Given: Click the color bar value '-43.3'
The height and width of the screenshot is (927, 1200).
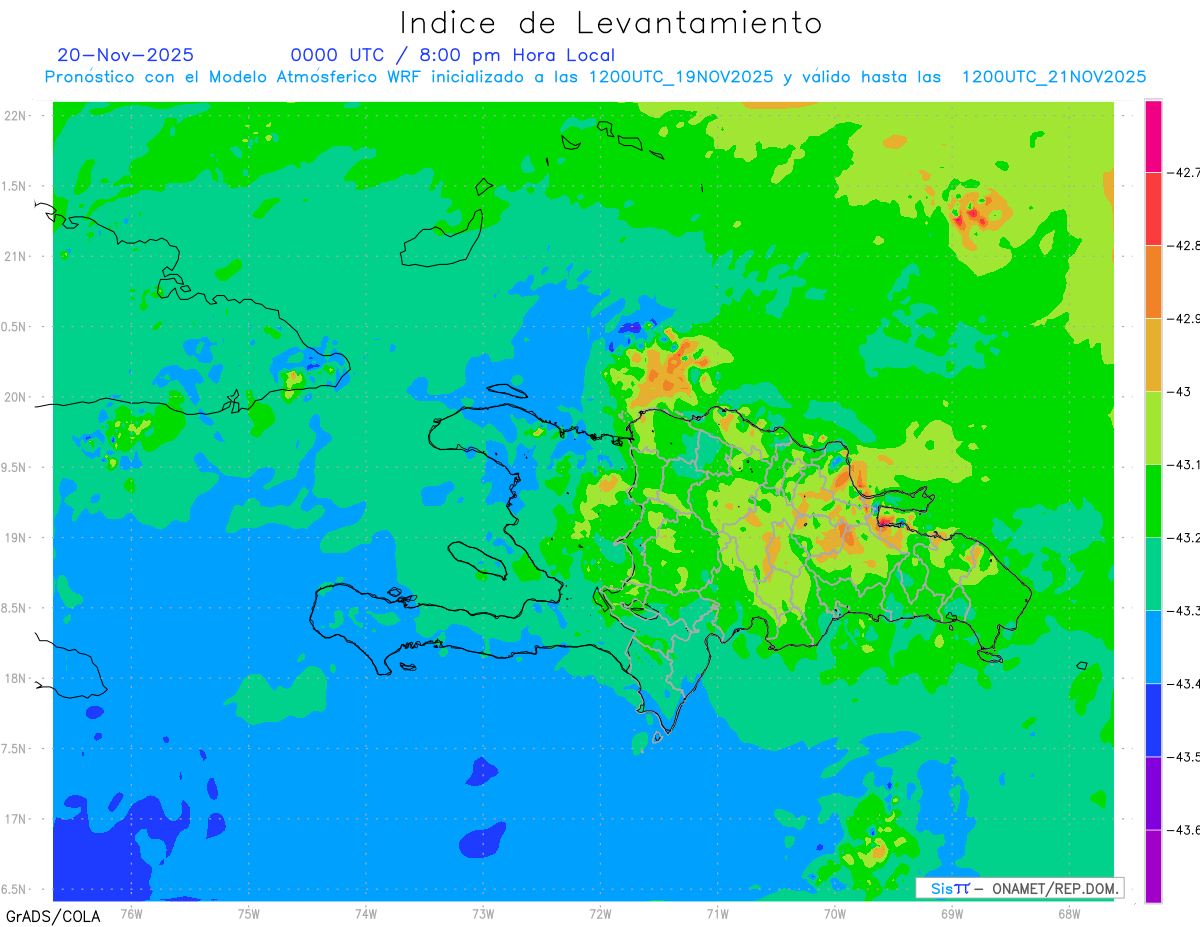Looking at the screenshot, I should point(1183,611).
